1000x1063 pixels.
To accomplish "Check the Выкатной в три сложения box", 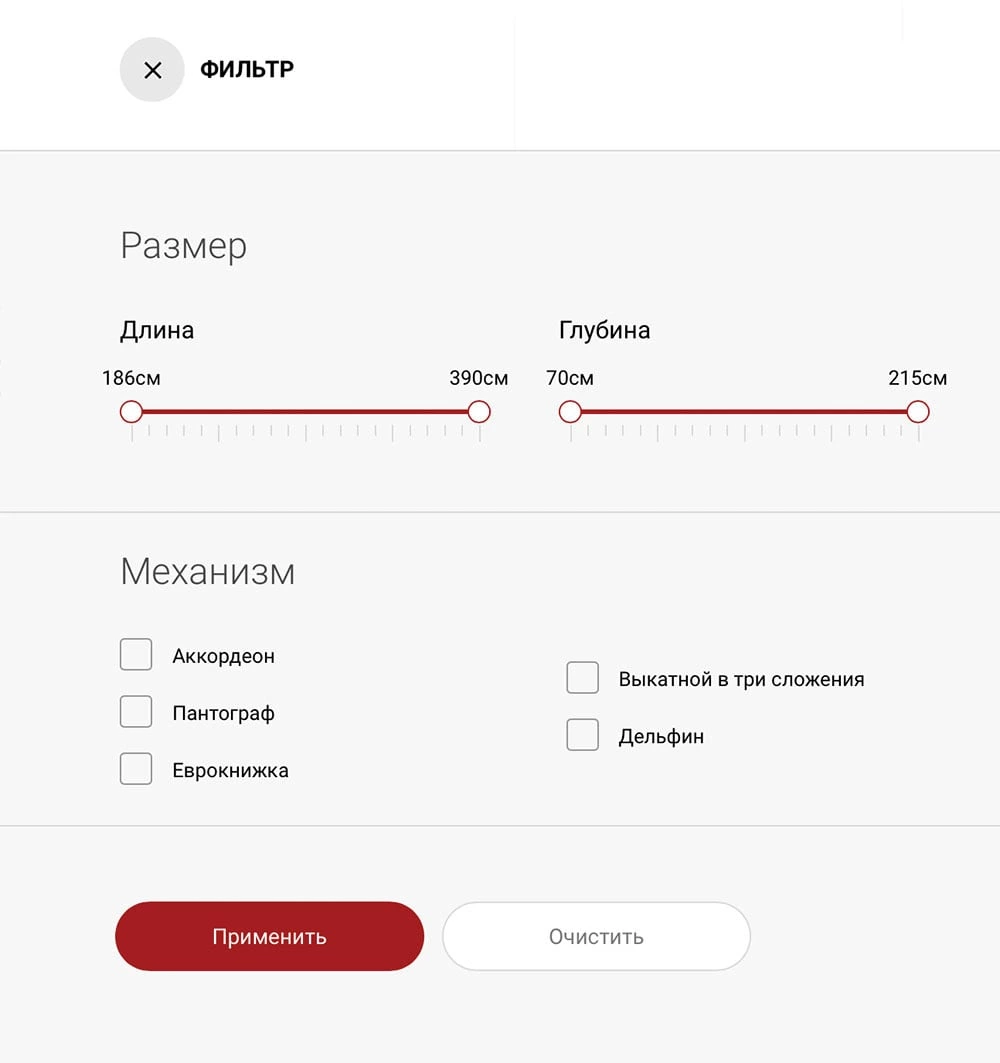I will [583, 678].
